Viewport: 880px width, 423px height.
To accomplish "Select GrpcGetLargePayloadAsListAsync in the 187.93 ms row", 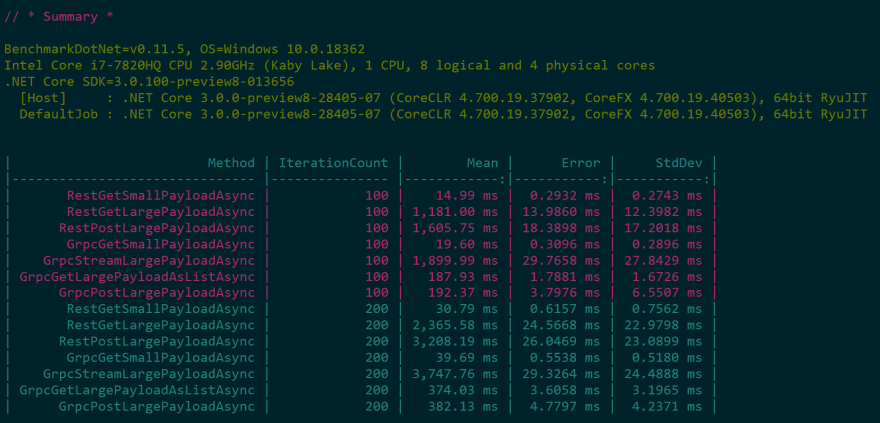I will pos(137,277).
